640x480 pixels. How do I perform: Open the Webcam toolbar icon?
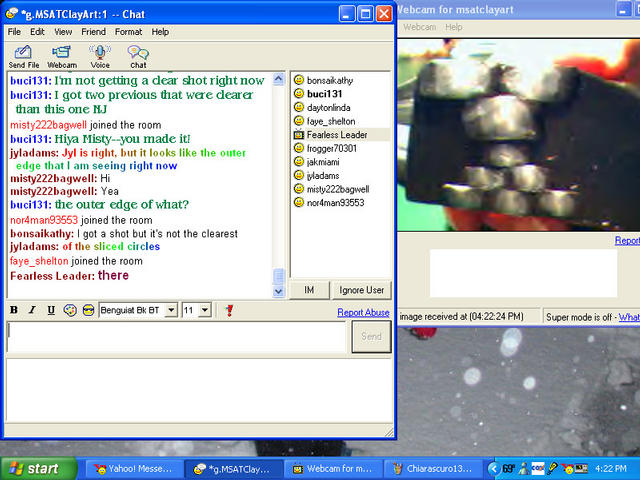62,57
